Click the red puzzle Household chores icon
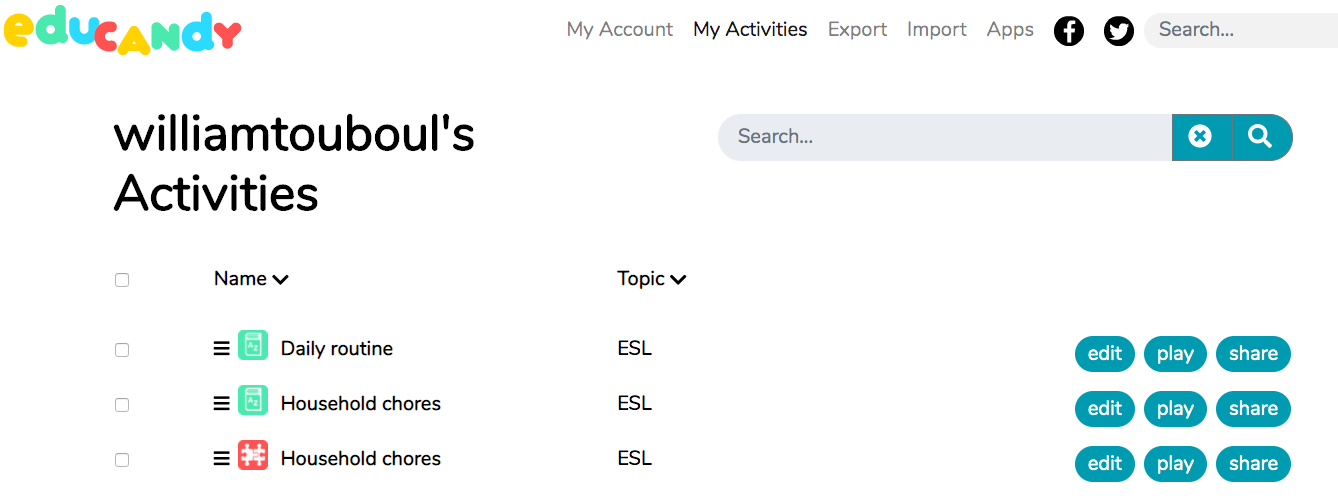 (x=253, y=456)
